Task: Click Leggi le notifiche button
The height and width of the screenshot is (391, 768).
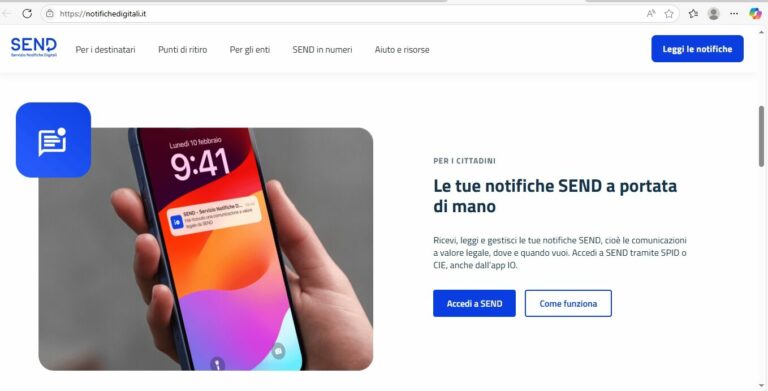Action: (697, 49)
